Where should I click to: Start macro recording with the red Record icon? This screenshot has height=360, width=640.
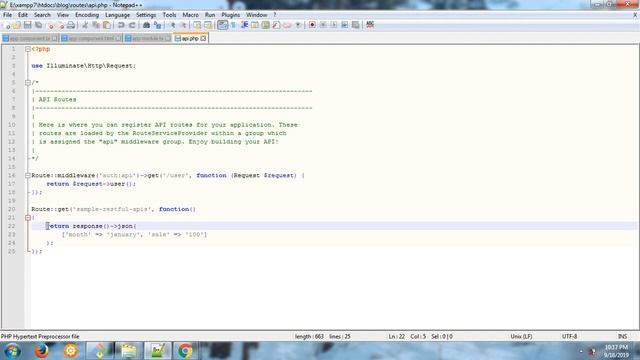(312, 25)
